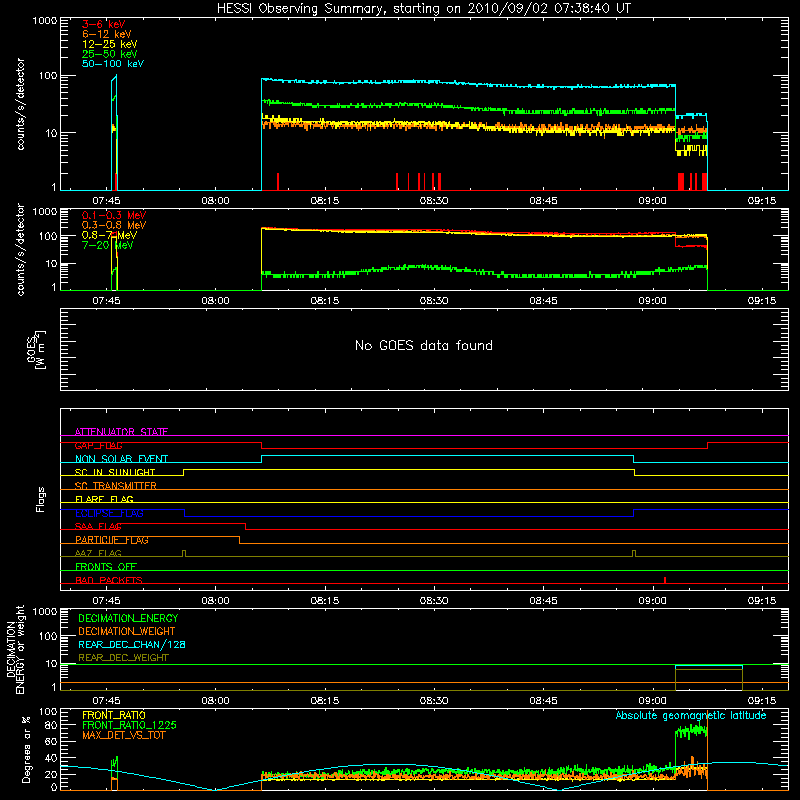800x800 pixels.
Task: Select the 50-100 keV legend label
Action: point(113,64)
